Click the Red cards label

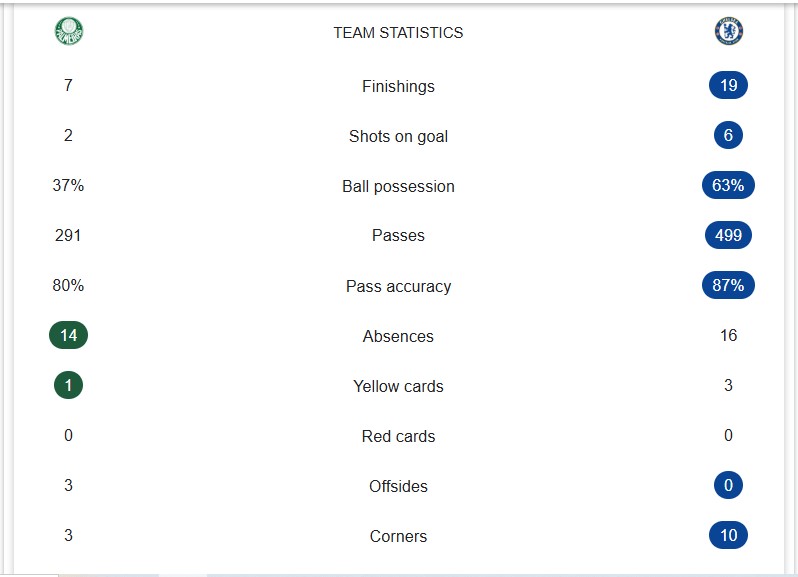[x=398, y=436]
